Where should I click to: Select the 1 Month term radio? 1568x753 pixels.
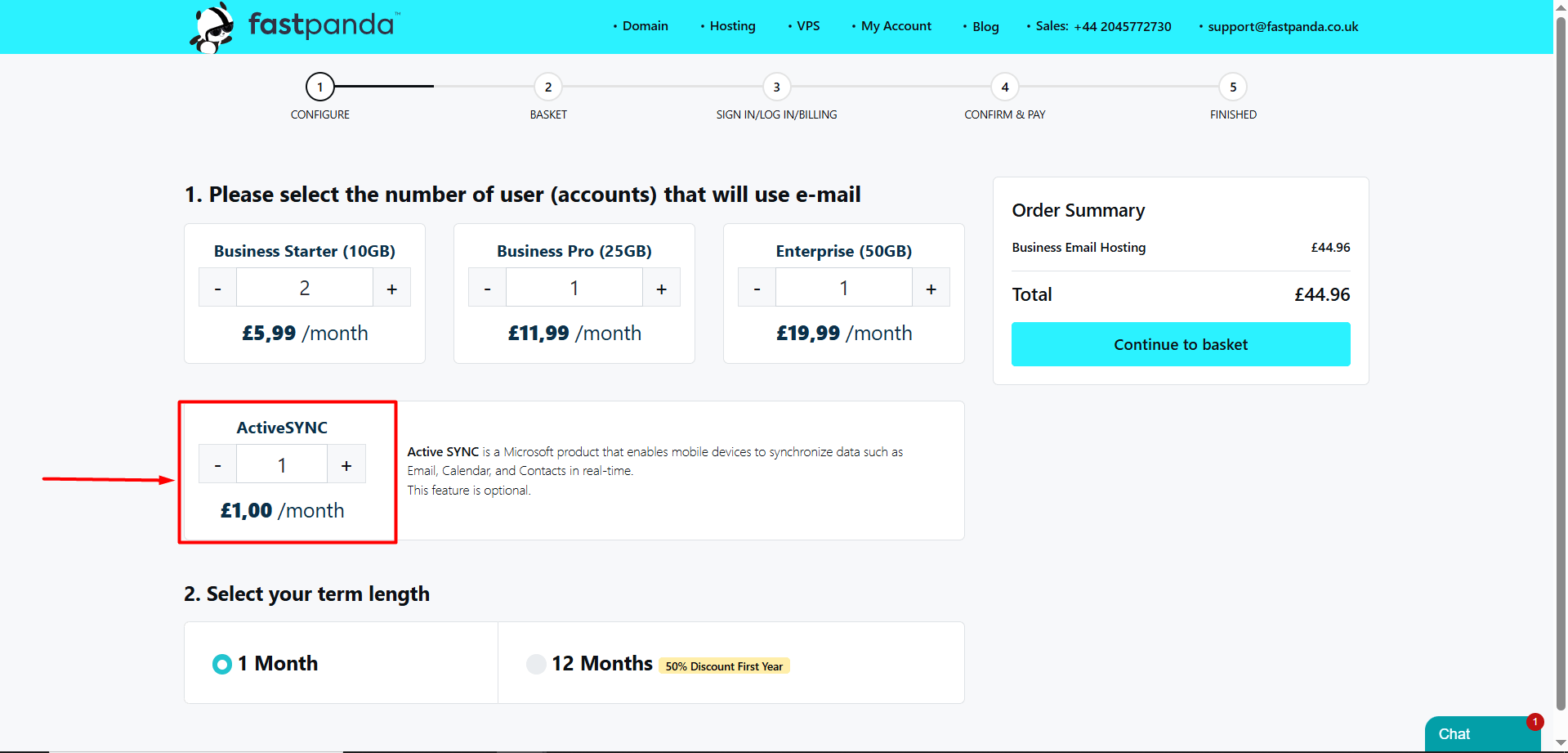click(x=222, y=664)
